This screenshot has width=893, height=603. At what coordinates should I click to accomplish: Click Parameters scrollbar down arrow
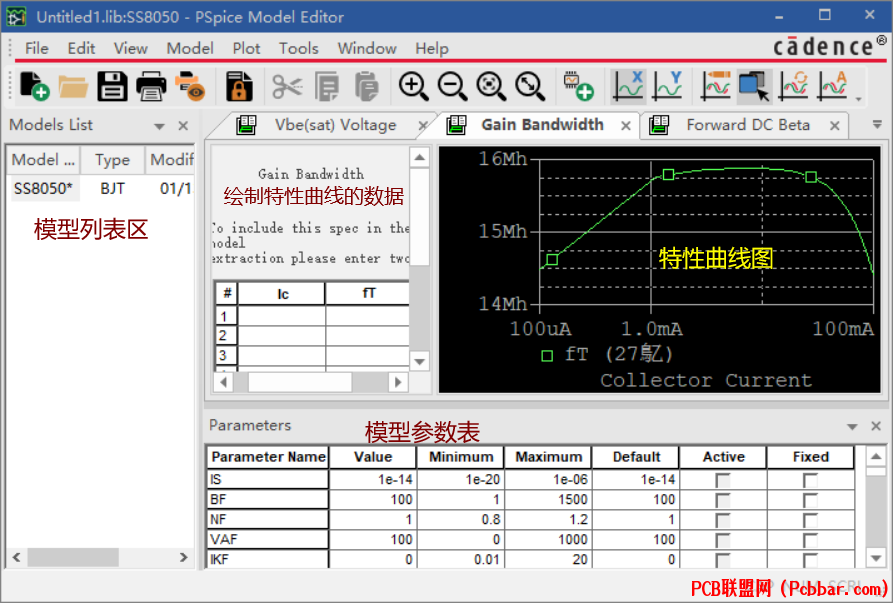click(x=876, y=558)
